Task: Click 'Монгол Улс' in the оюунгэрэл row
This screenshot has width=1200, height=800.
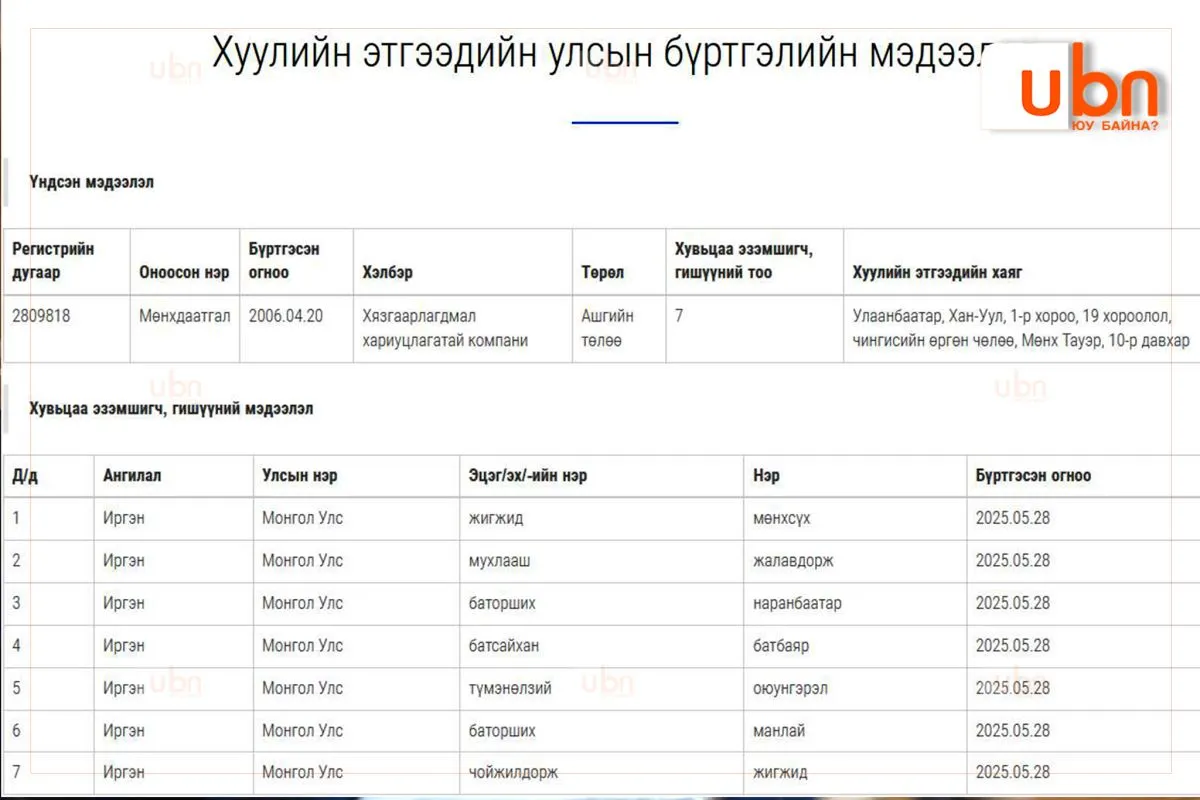Action: 302,688
